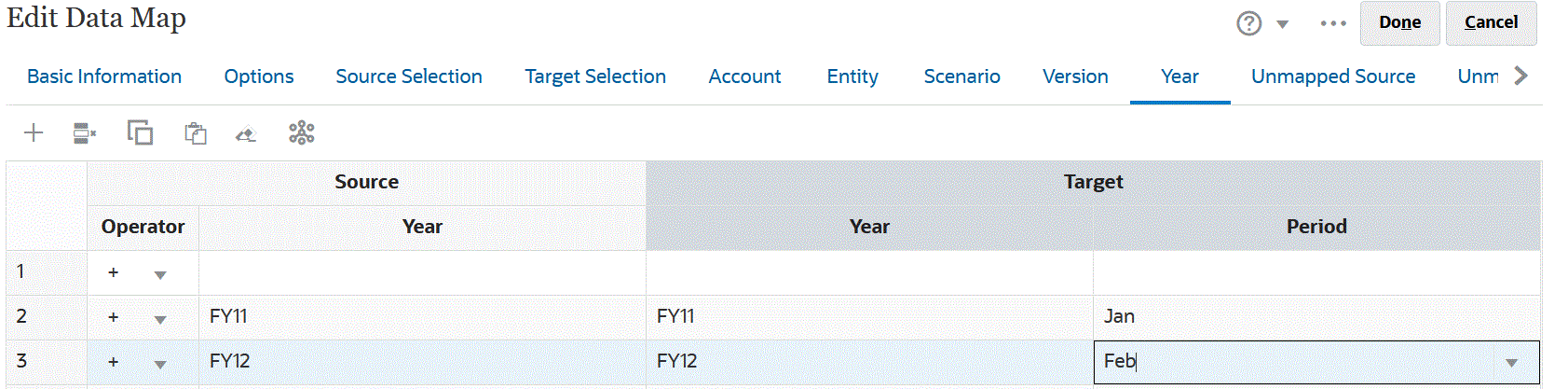The height and width of the screenshot is (389, 1568).
Task: Open the operator dropdown in row 3
Action: (160, 364)
